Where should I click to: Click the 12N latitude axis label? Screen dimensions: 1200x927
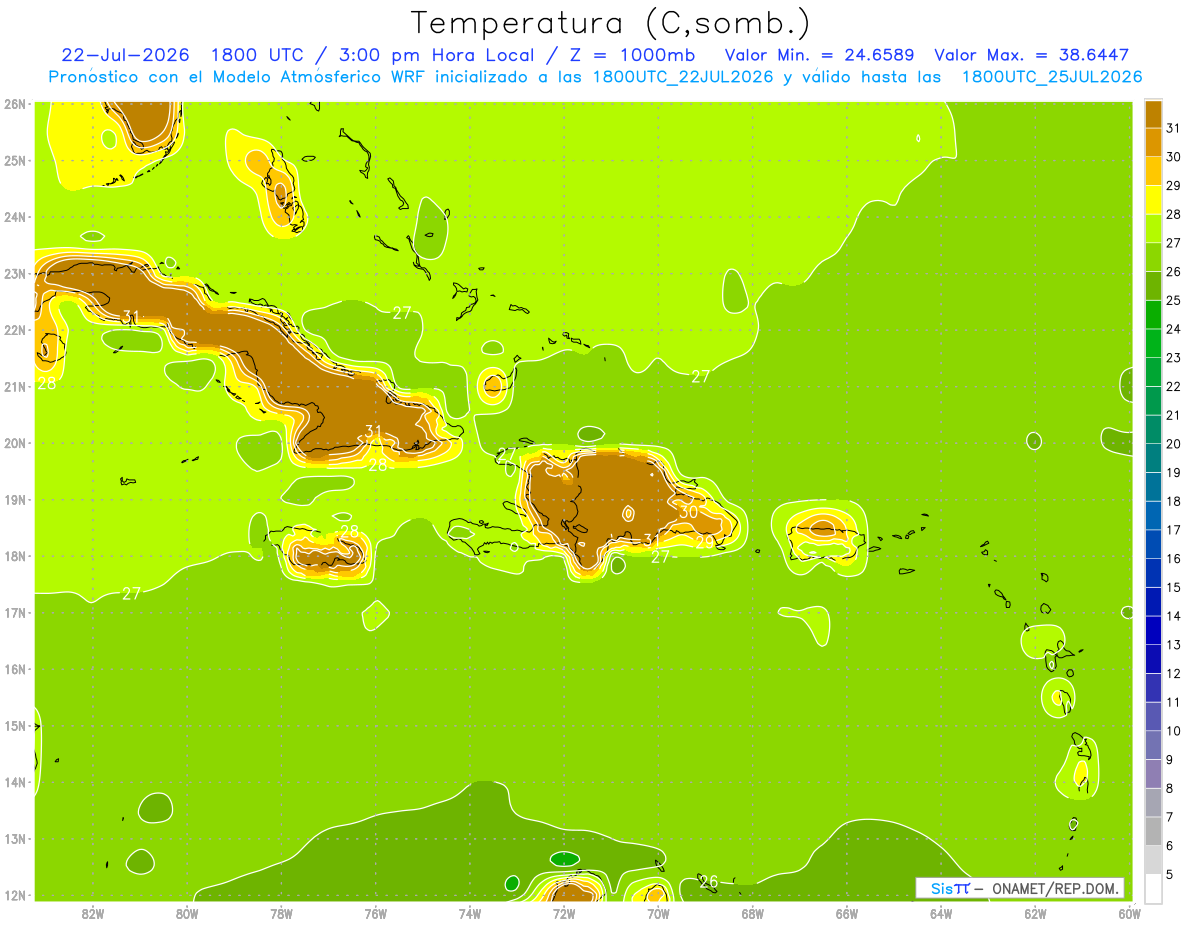pyautogui.click(x=14, y=895)
